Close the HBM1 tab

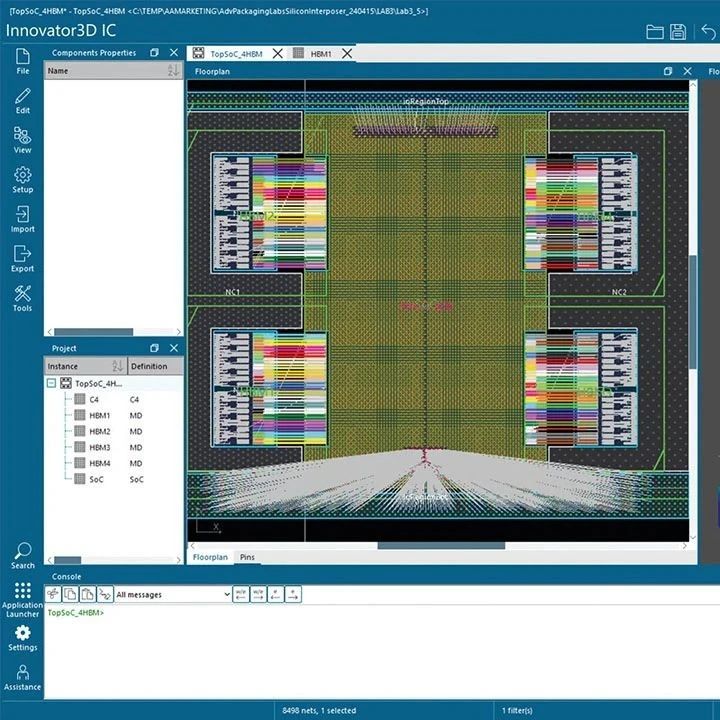point(347,54)
